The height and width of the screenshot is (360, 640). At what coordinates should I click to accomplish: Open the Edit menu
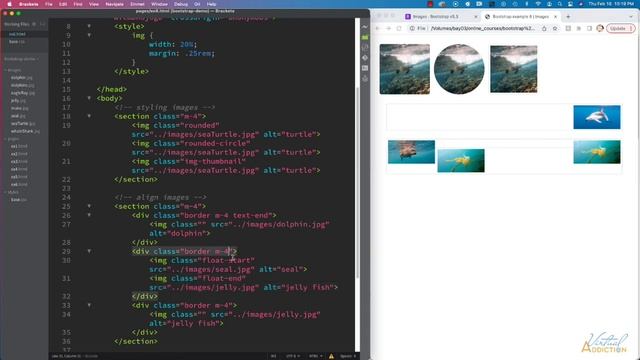[x=63, y=4]
